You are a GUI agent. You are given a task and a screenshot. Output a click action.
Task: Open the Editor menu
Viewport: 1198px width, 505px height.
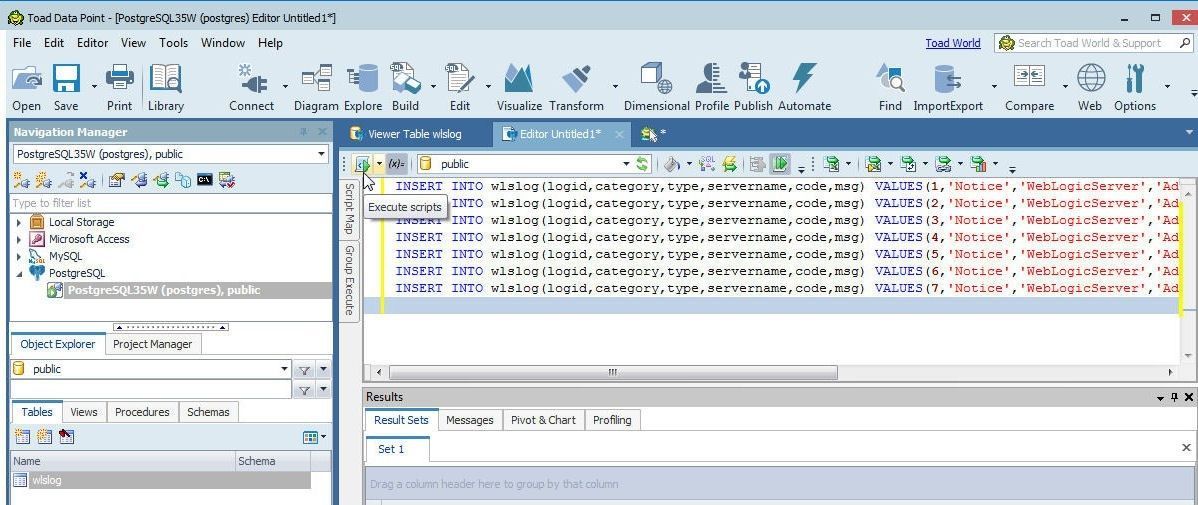point(92,43)
